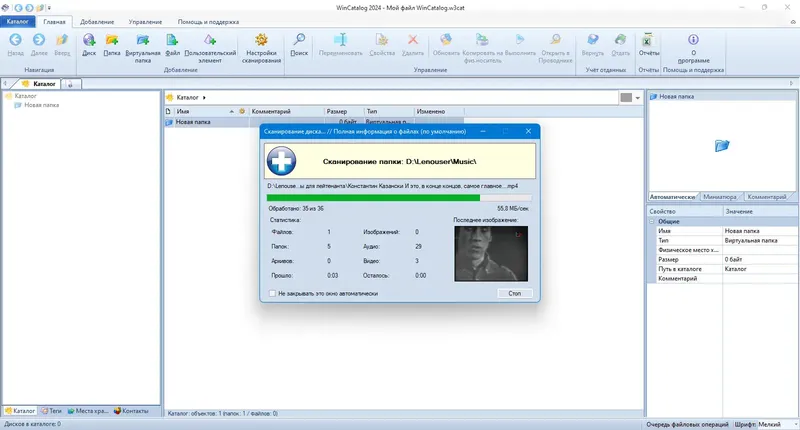Open the Каталог application menu tab
Viewport: 800px width, 430px height.
pos(18,22)
